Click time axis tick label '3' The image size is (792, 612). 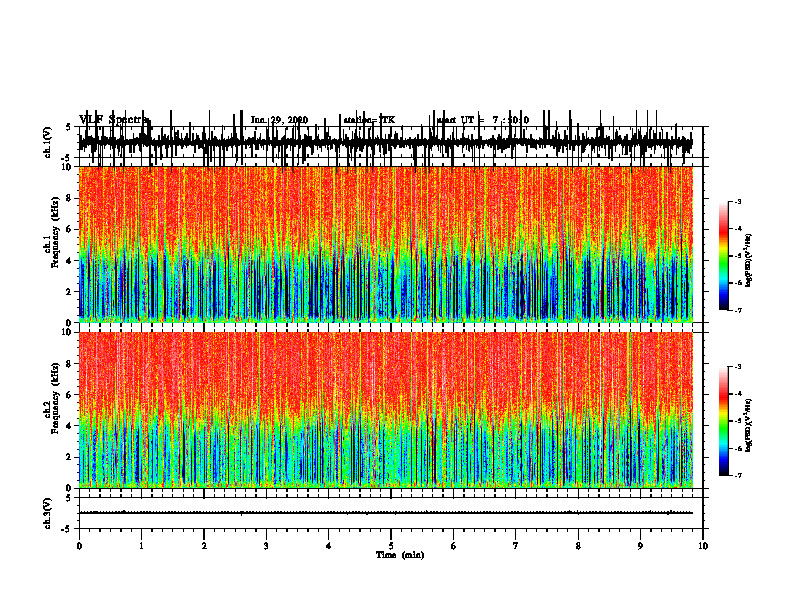[266, 546]
